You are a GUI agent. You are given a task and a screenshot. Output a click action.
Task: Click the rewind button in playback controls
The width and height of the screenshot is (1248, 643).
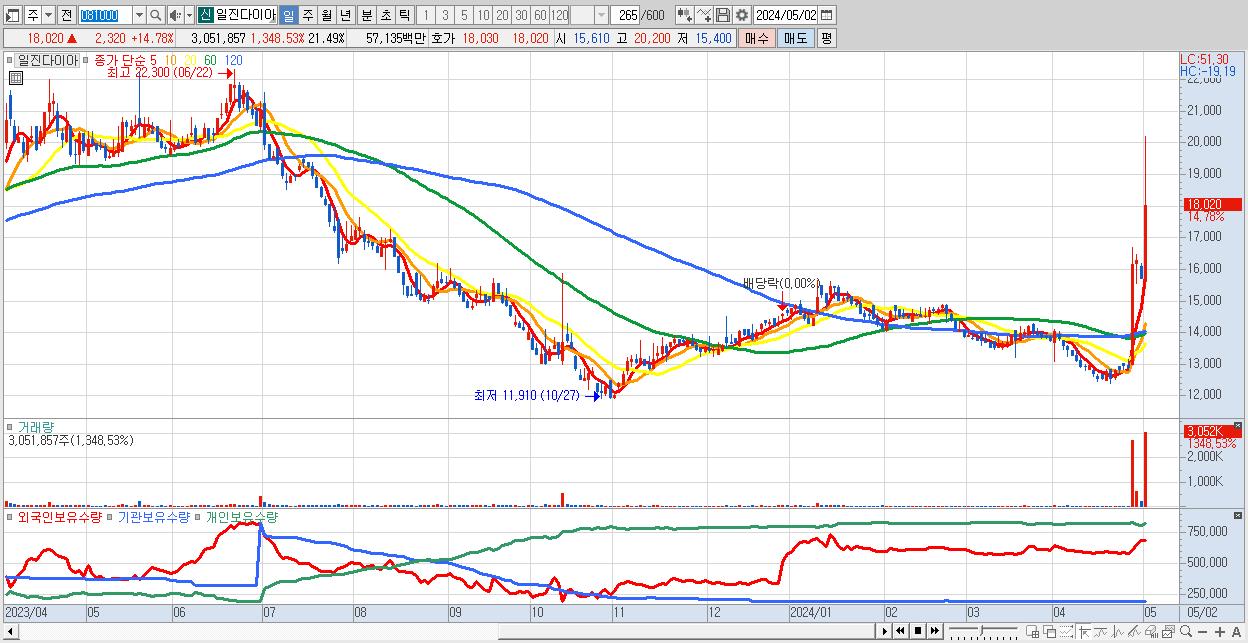pos(901,631)
